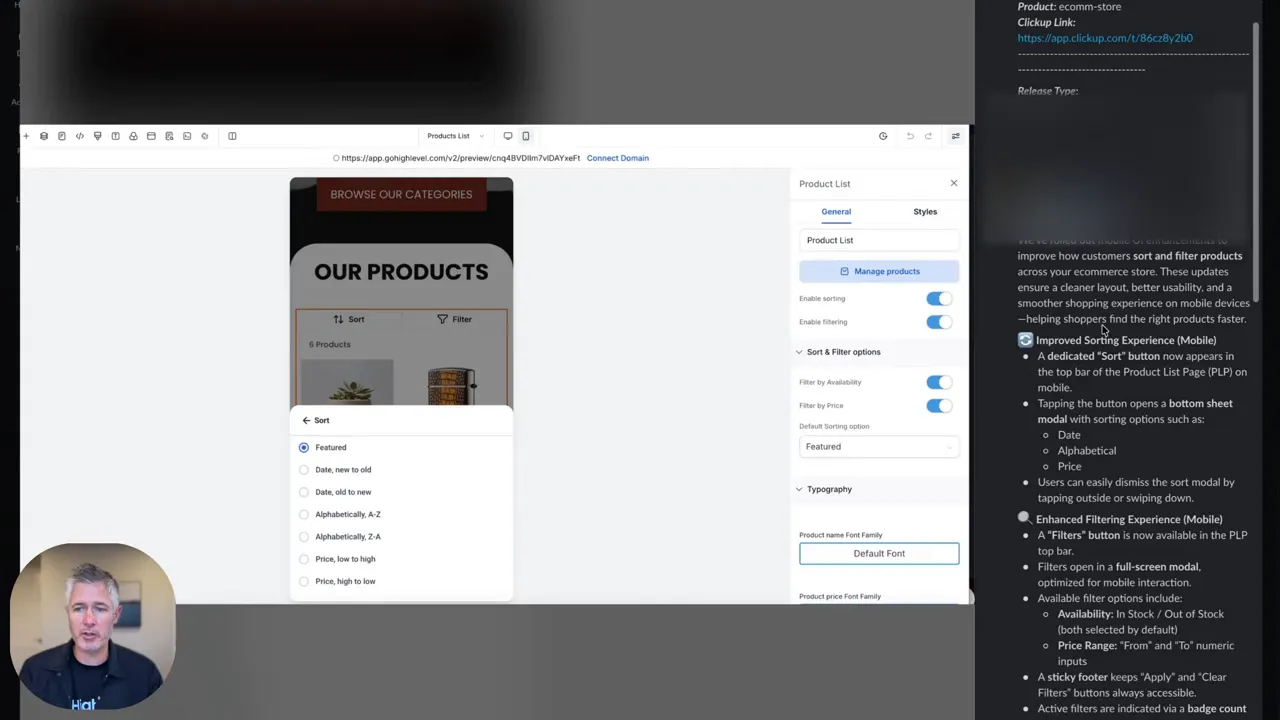This screenshot has height=720, width=1280.
Task: Click the text T icon in toolbar
Action: 115,136
